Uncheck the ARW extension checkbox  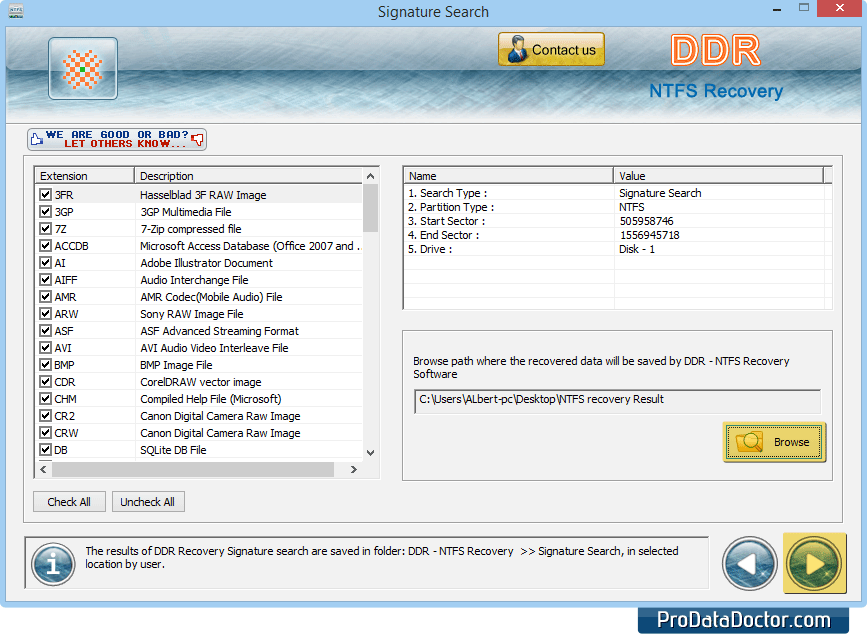click(45, 314)
